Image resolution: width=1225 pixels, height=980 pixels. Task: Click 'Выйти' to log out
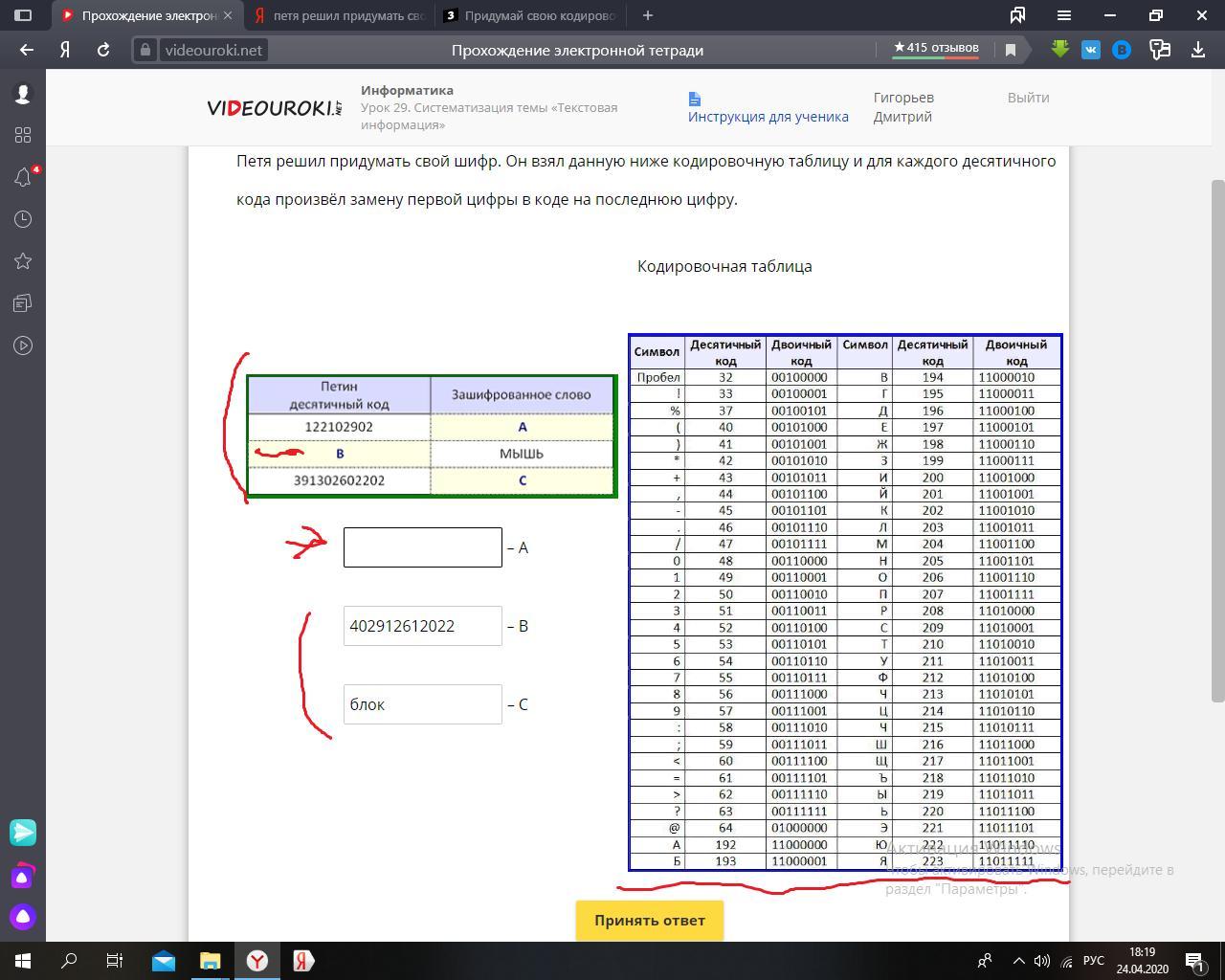(x=1028, y=98)
